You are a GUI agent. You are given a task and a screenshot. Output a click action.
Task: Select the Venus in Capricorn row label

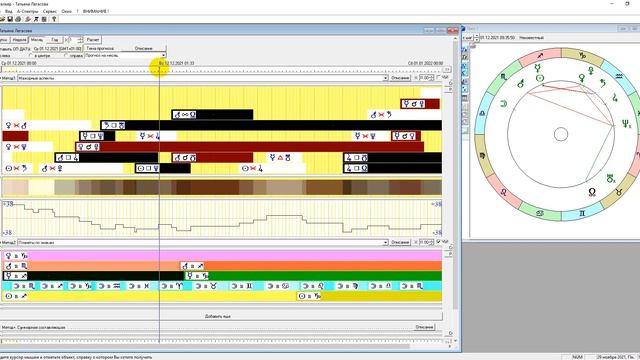[16, 256]
